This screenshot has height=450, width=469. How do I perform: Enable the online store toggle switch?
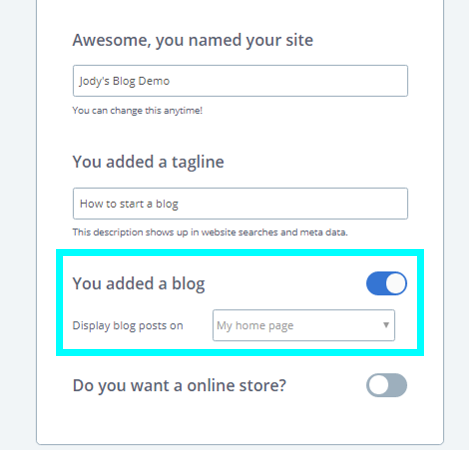pyautogui.click(x=386, y=385)
